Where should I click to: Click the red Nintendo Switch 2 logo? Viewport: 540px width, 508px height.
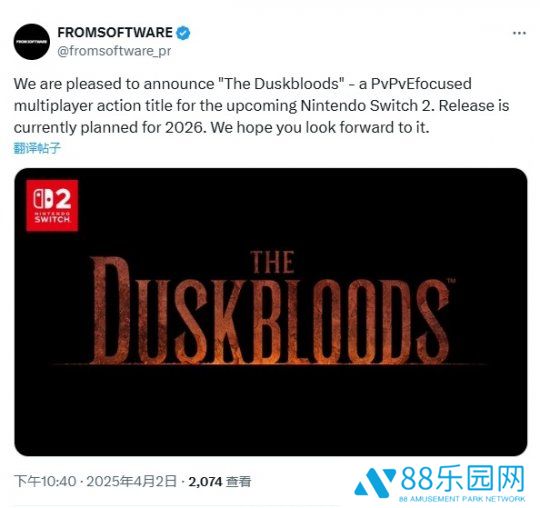coord(52,206)
